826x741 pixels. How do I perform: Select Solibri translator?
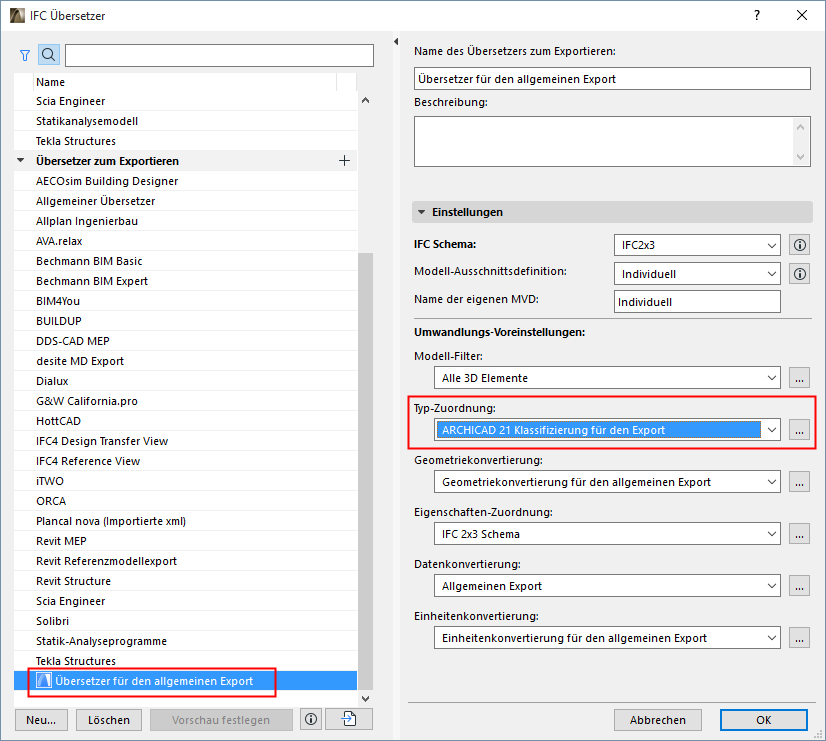185,621
